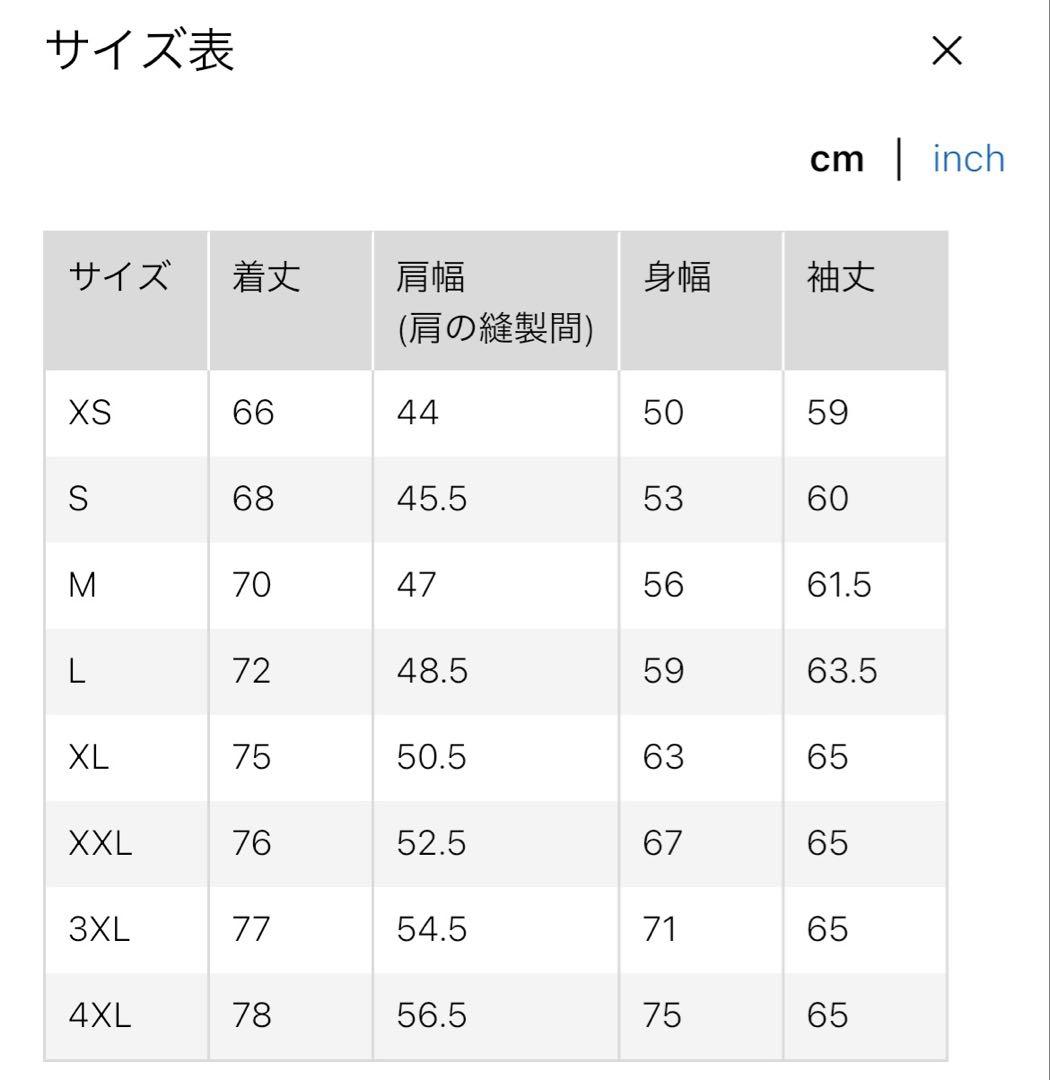The image size is (1050, 1080).
Task: Select the 3XL size row label
Action: [x=99, y=929]
